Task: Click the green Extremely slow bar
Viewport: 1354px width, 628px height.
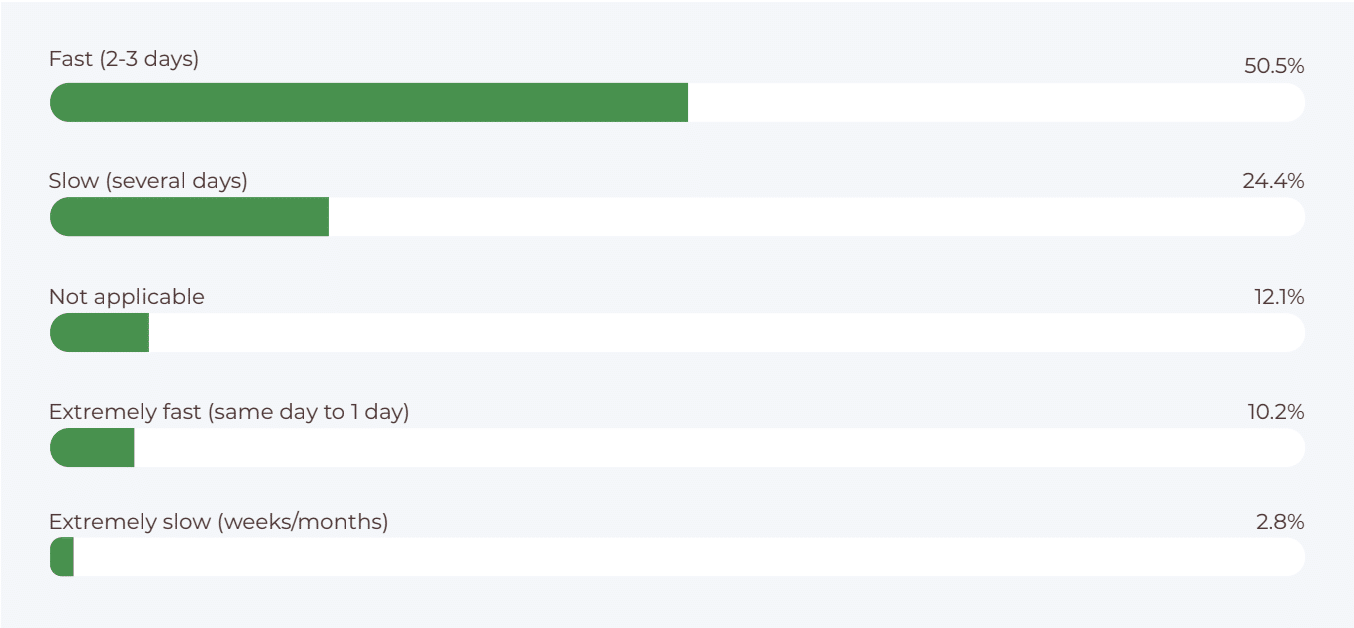Action: click(x=62, y=557)
